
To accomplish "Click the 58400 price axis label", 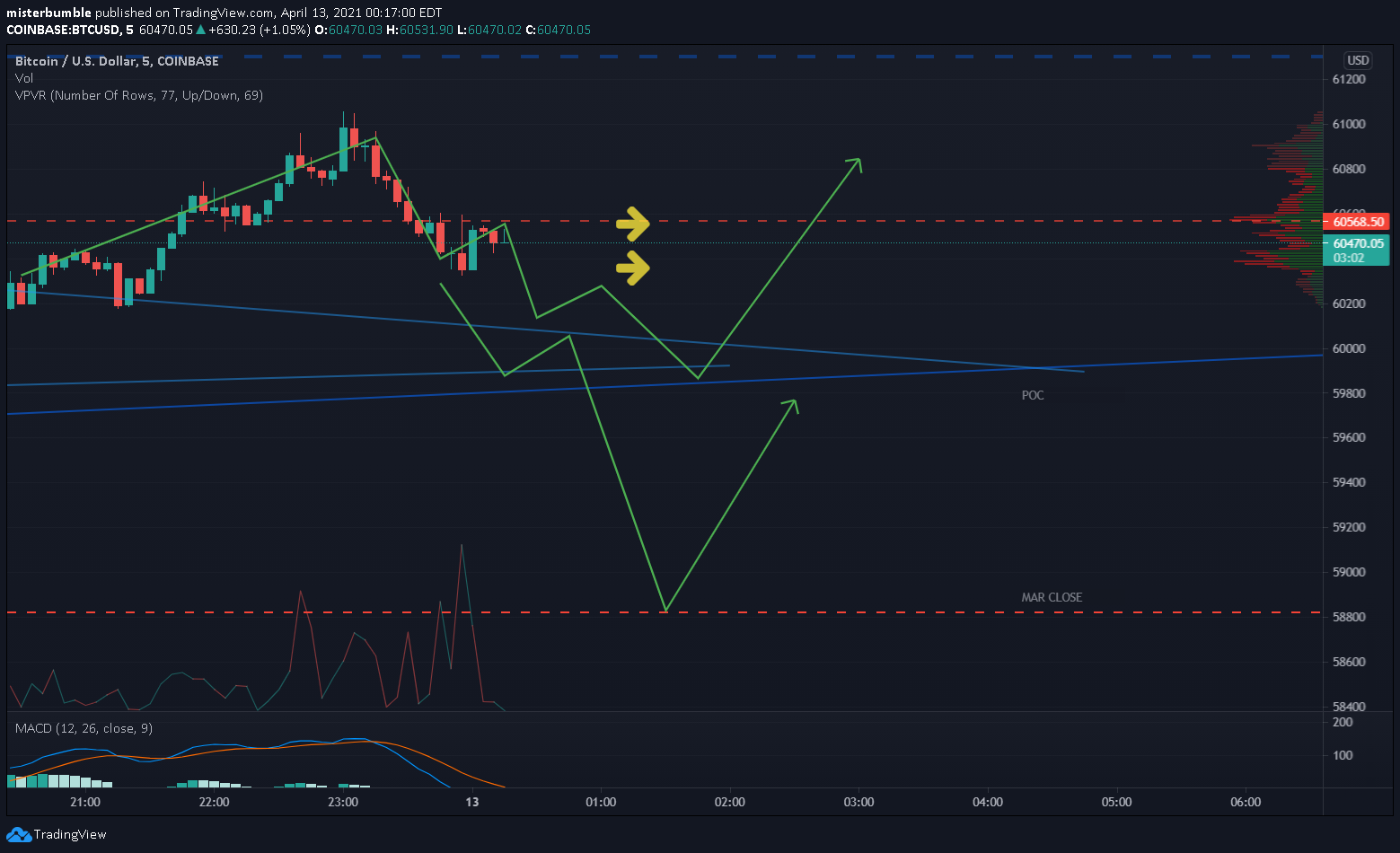I will [x=1349, y=707].
